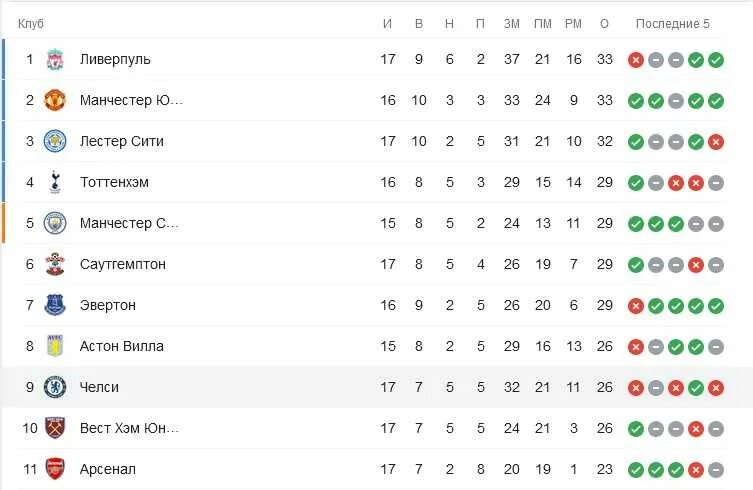753x490 pixels.
Task: Click the Последние 5 column header
Action: [673, 24]
